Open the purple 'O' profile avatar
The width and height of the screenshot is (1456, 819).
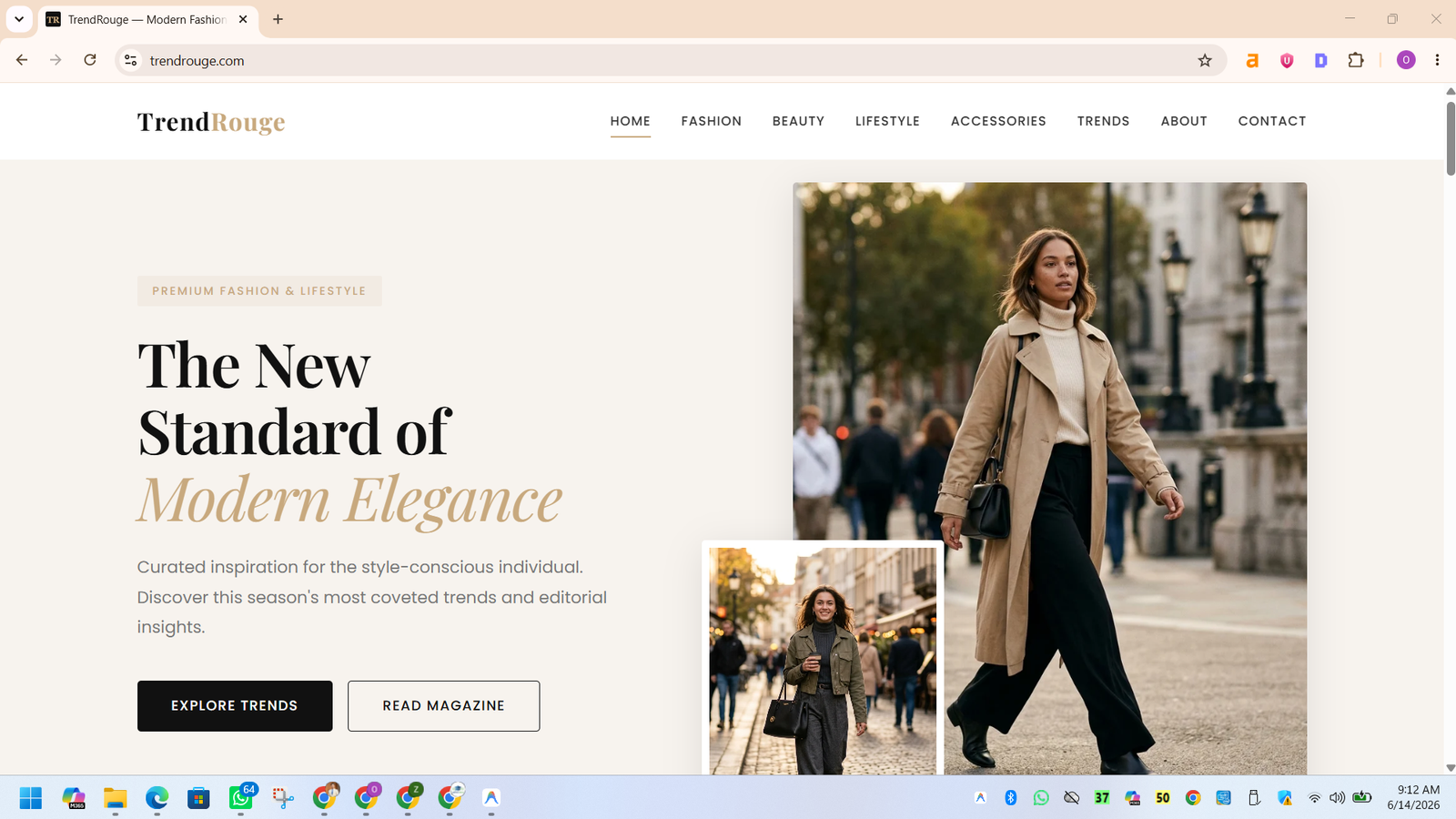coord(1406,60)
